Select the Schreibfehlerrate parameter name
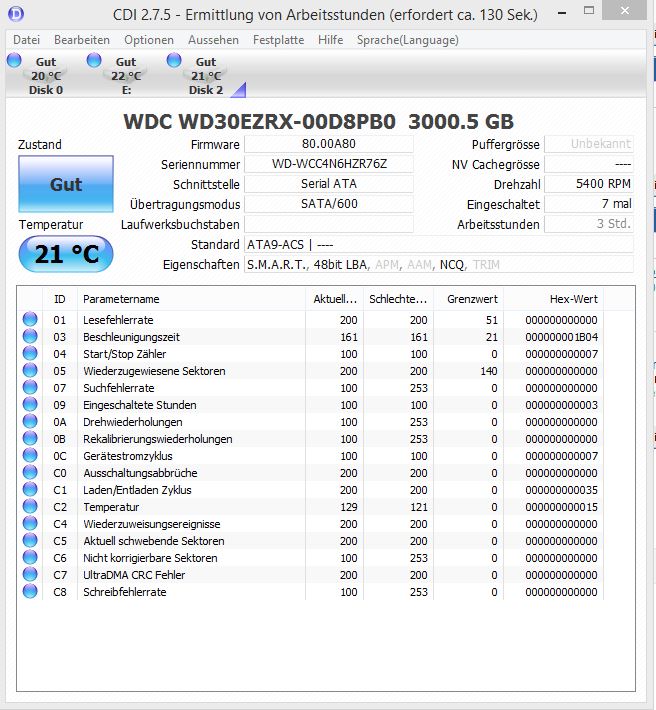The width and height of the screenshot is (656, 710). (124, 592)
